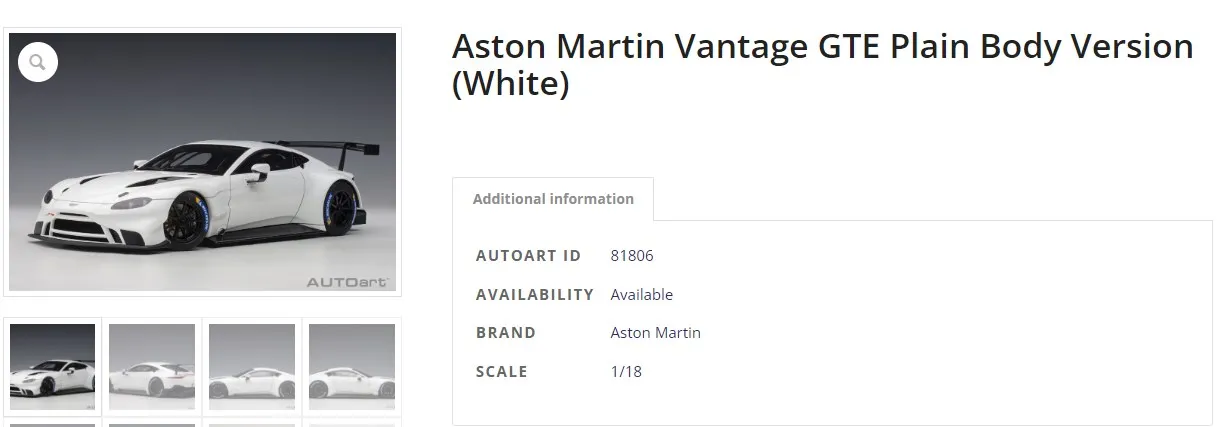Click the AVAILABILITY label
Image resolution: width=1217 pixels, height=427 pixels.
(x=535, y=295)
